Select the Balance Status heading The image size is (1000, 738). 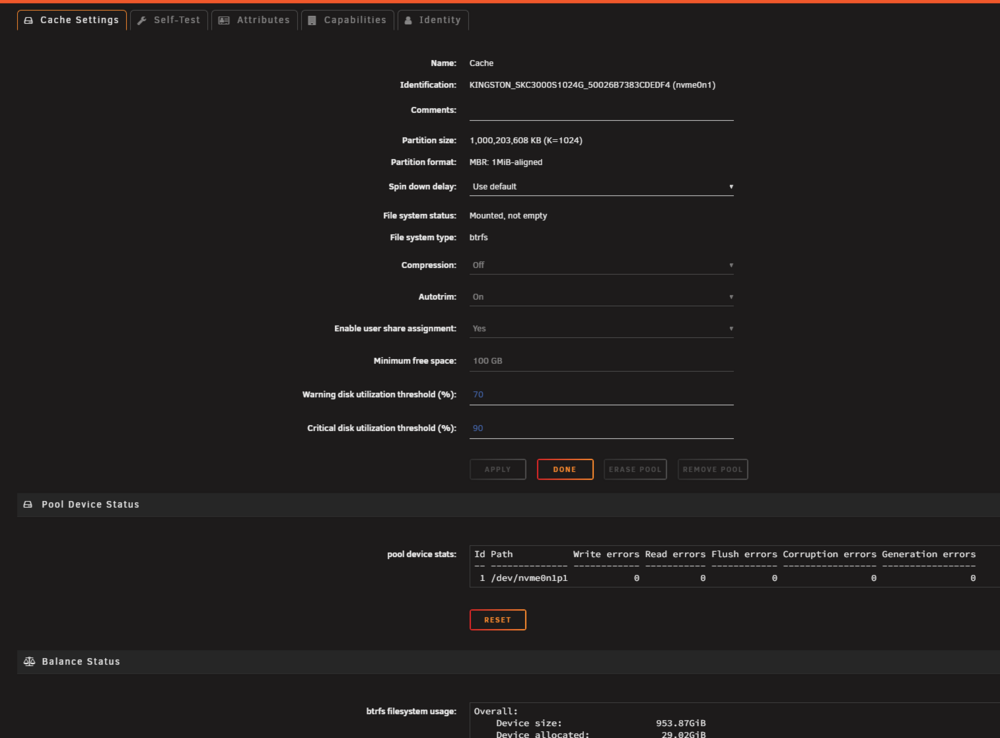81,661
